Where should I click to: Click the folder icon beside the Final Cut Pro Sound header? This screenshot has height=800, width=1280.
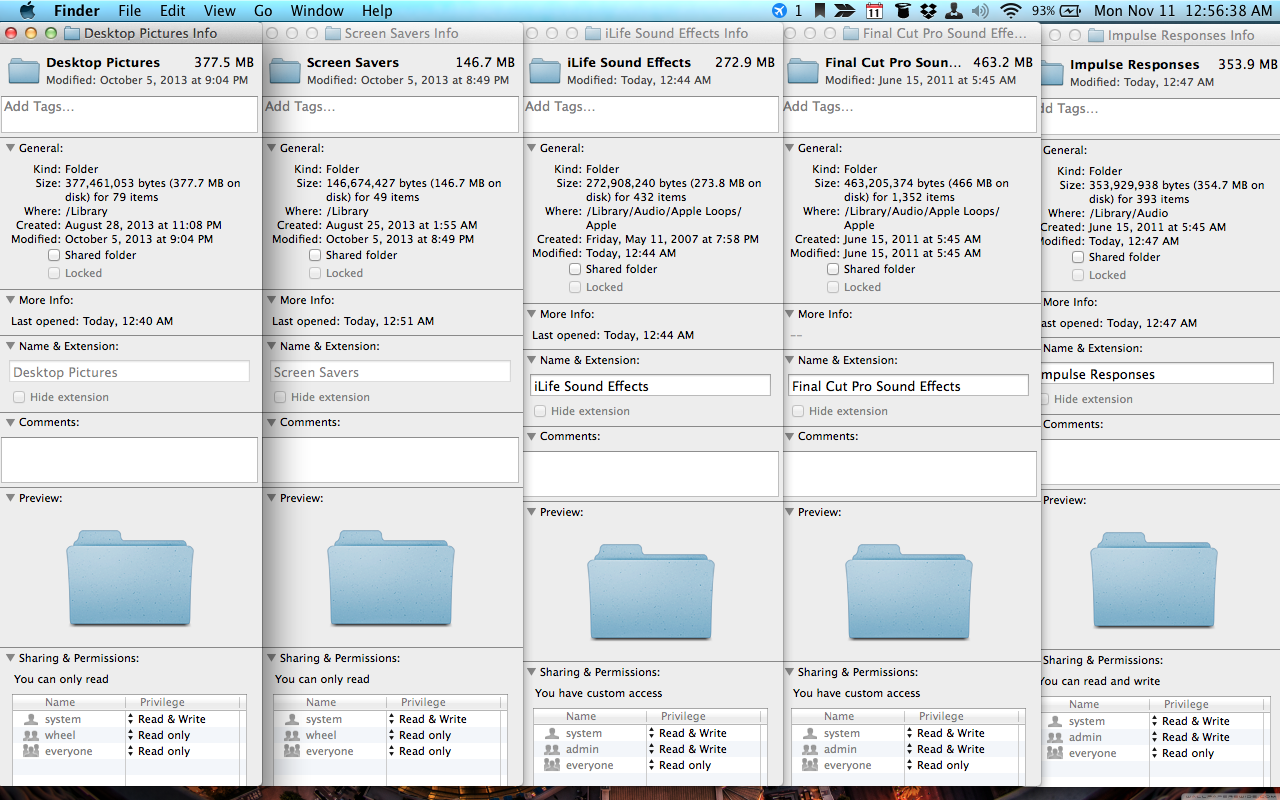coord(803,70)
